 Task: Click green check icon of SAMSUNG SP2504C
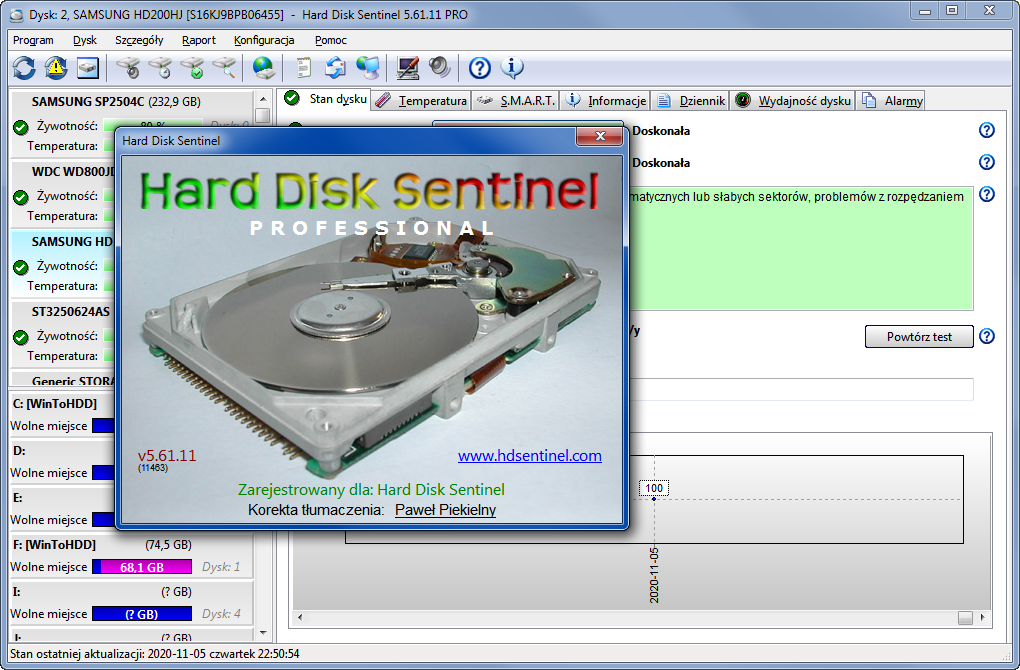tap(21, 127)
